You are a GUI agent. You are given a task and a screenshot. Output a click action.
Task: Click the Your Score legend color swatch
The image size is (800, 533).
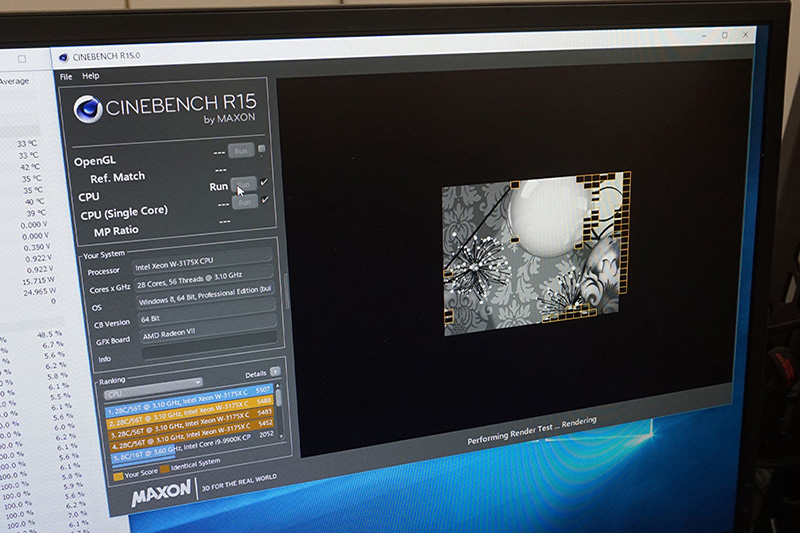(118, 476)
